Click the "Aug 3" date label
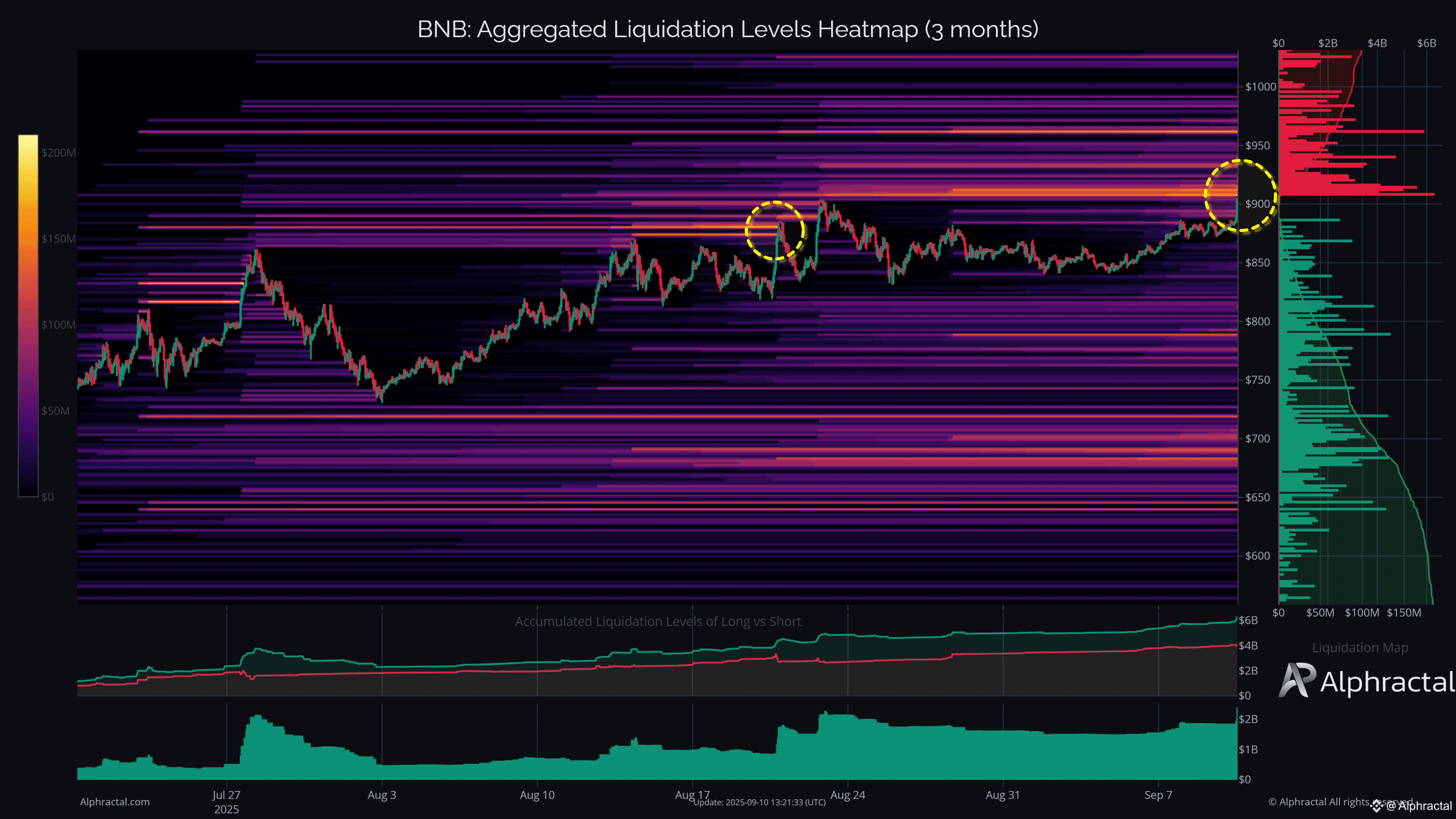 click(382, 795)
